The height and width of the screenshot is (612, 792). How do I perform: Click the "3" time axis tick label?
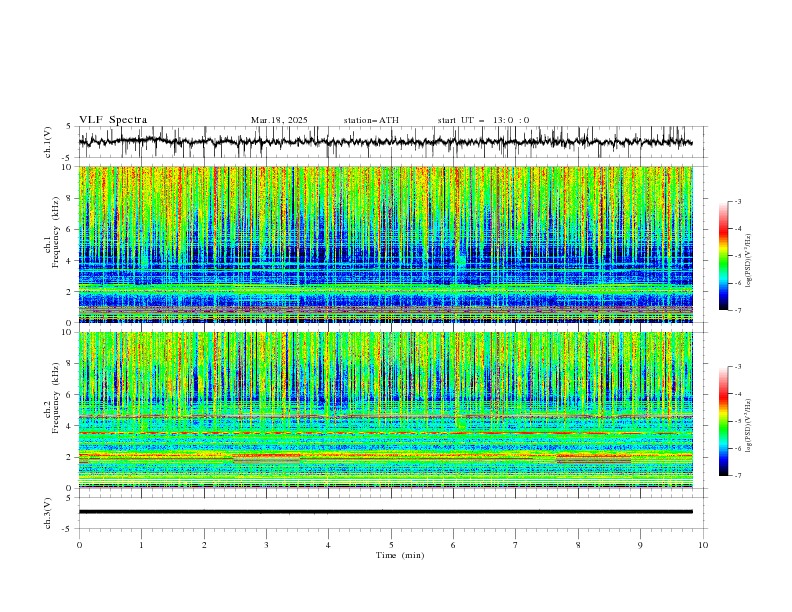(x=266, y=545)
